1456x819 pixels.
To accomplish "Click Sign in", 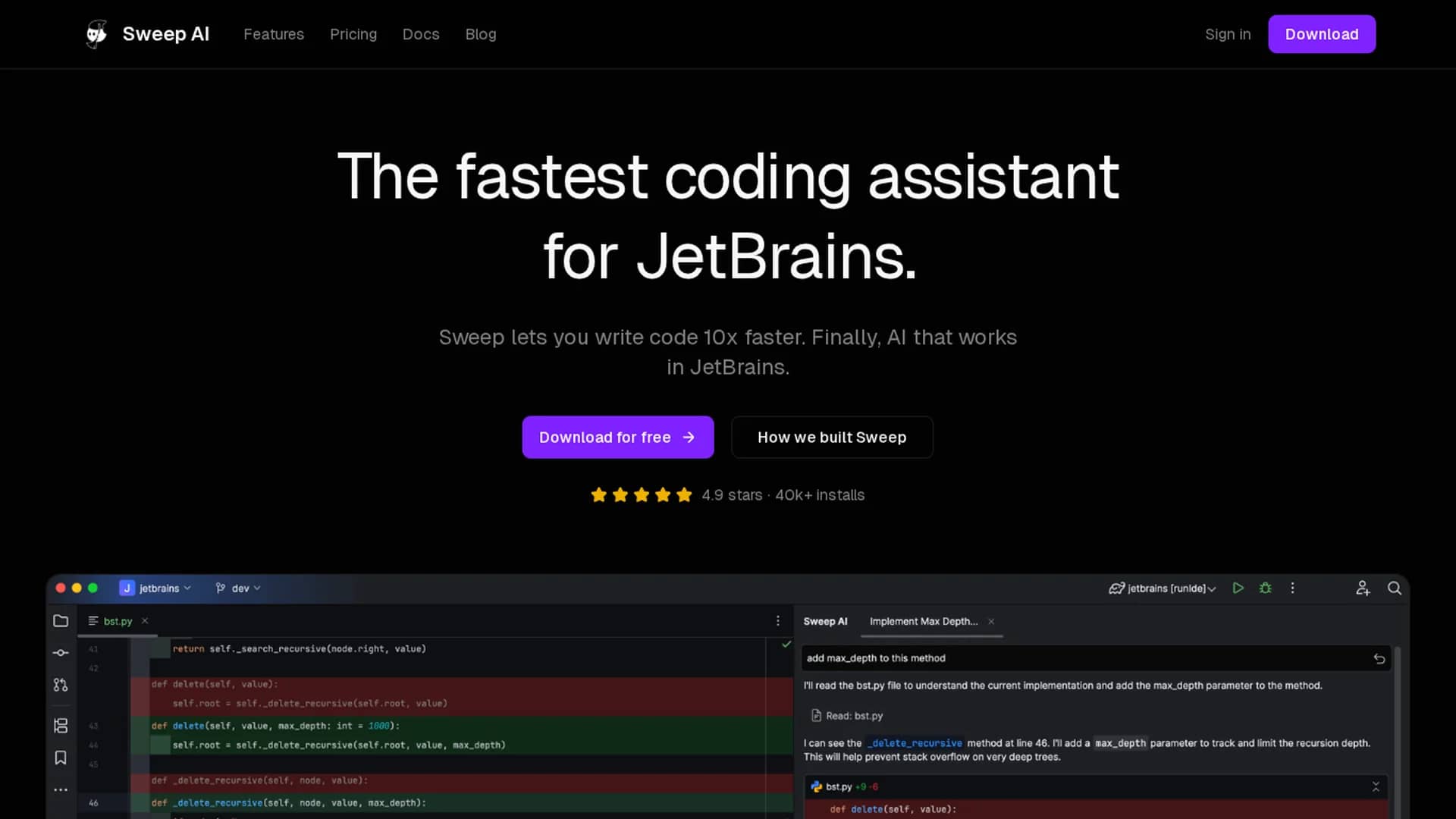I will click(1228, 34).
